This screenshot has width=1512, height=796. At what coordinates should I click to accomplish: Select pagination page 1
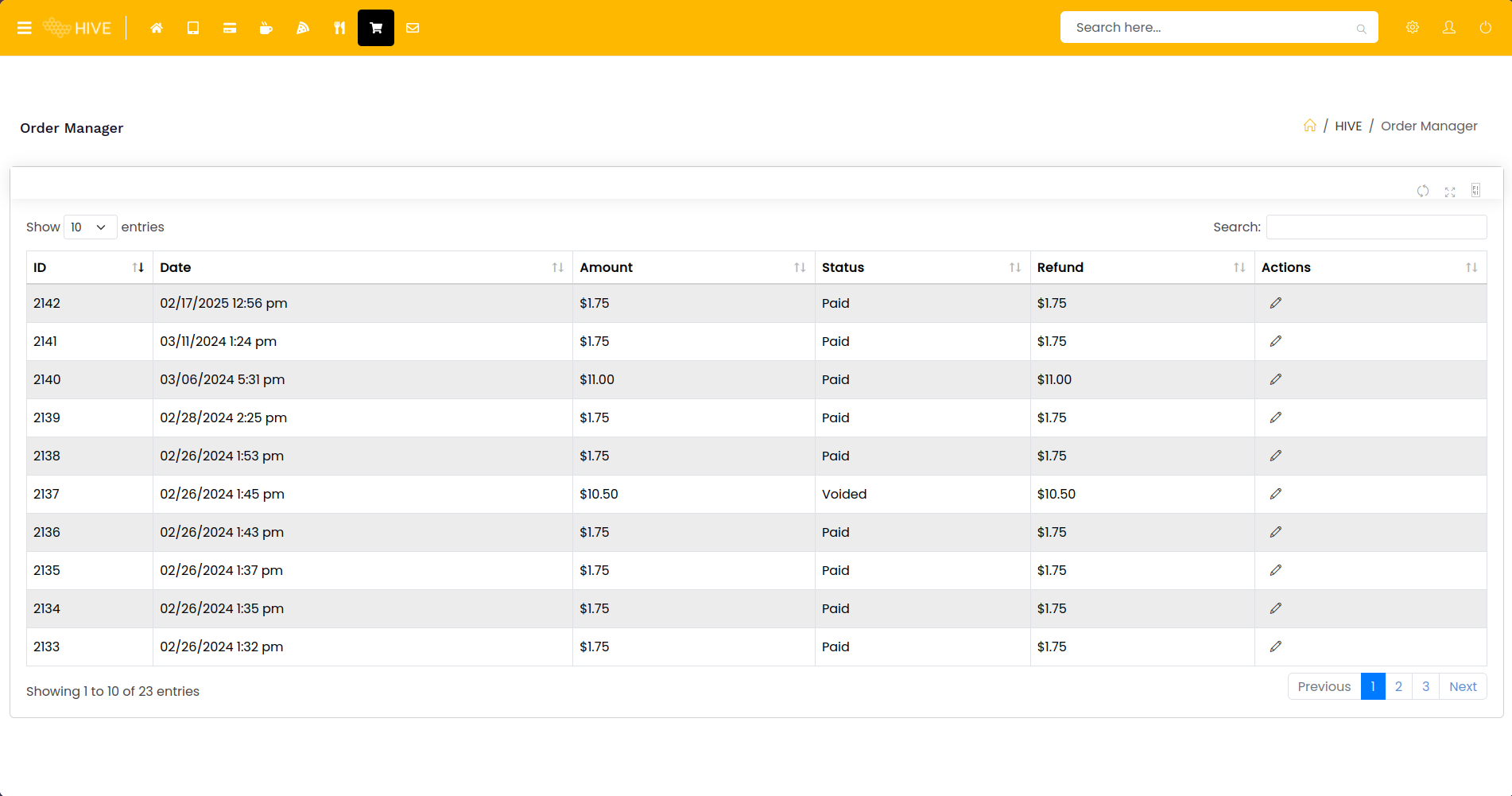[x=1373, y=686]
